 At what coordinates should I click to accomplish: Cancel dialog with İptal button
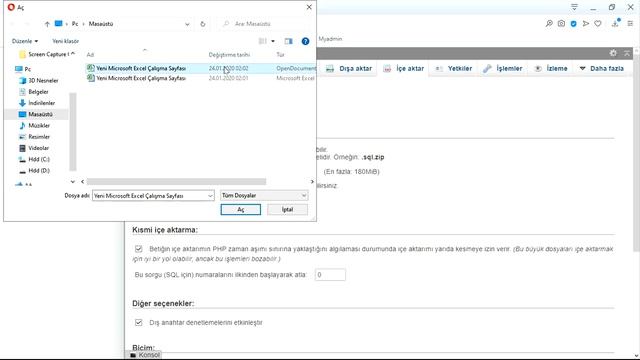(x=287, y=209)
